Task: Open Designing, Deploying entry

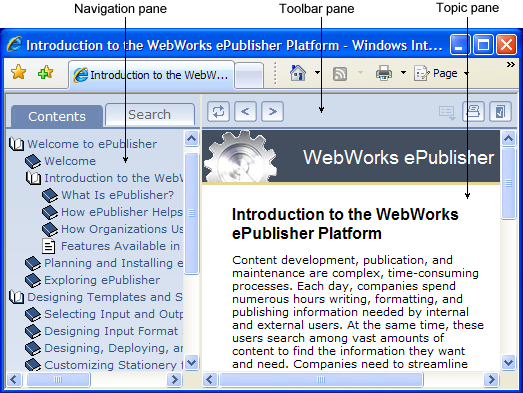Action: pyautogui.click(x=114, y=348)
